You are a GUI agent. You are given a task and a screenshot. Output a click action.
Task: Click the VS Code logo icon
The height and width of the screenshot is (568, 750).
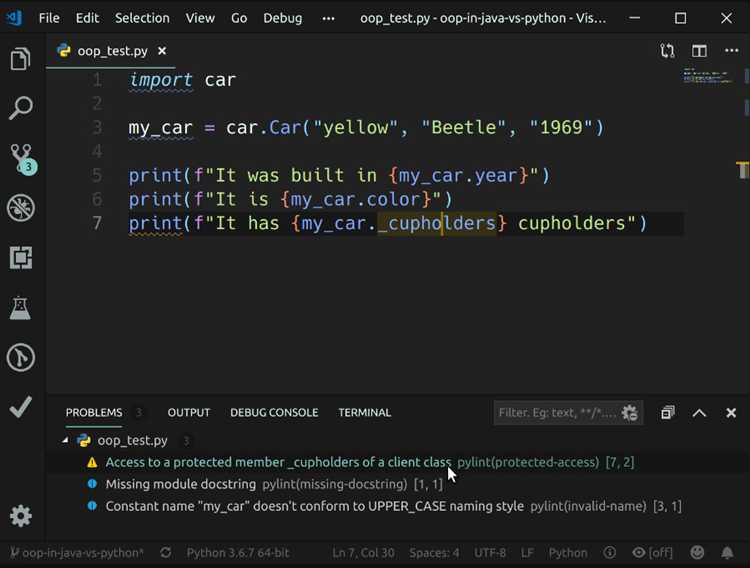(14, 18)
